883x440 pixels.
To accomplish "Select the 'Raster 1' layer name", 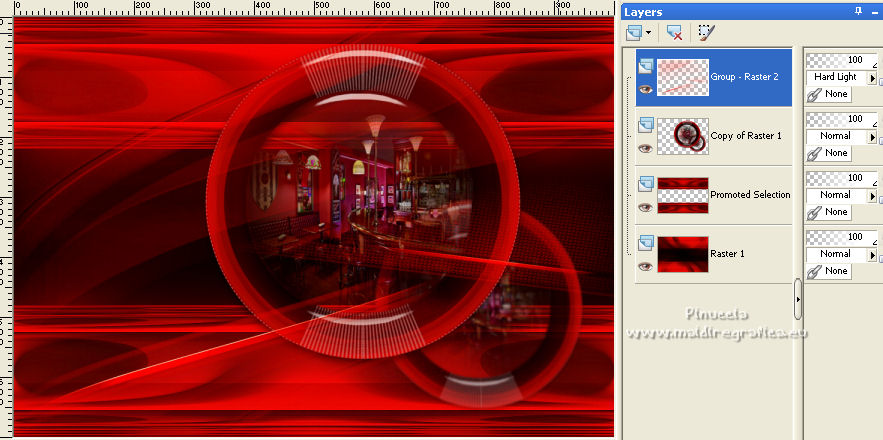I will coord(728,254).
